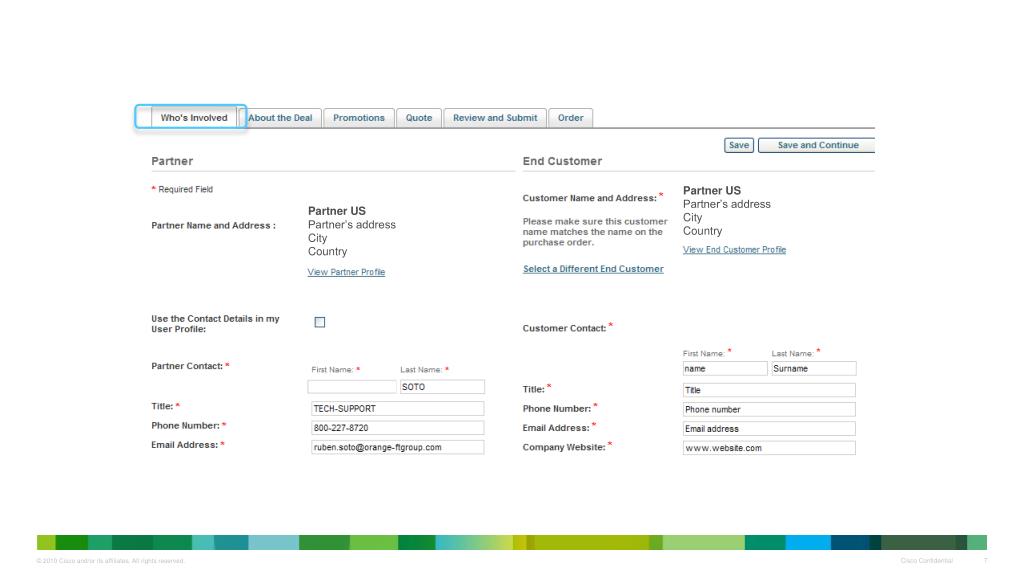Click the 'Partner' section heading
Image resolution: width=1024 pixels, height=576 pixels.
[x=172, y=161]
